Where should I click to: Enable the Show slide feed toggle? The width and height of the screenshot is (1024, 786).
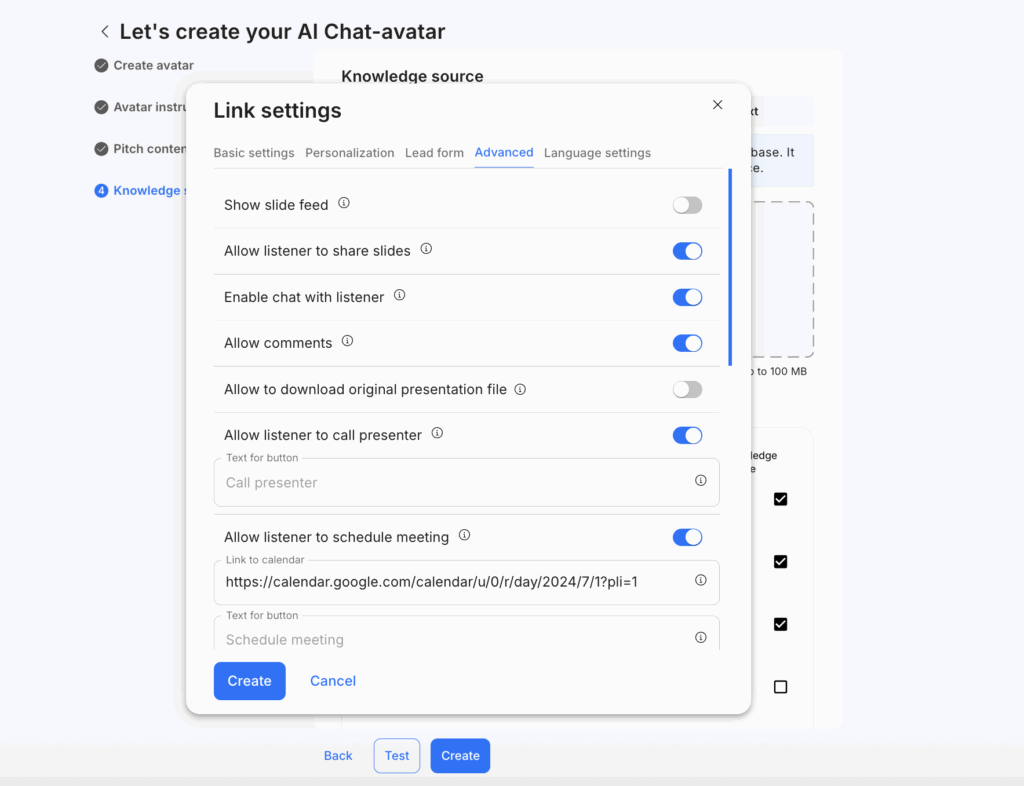pyautogui.click(x=687, y=205)
